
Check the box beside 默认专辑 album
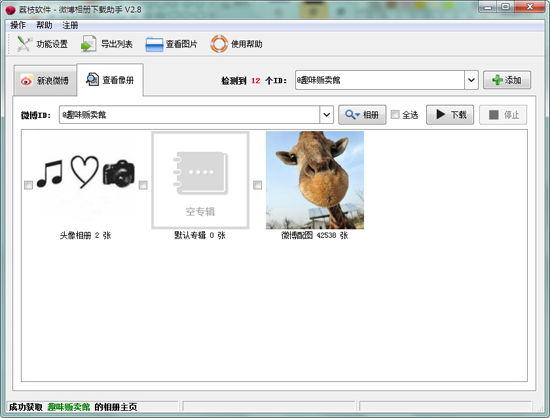(x=143, y=185)
